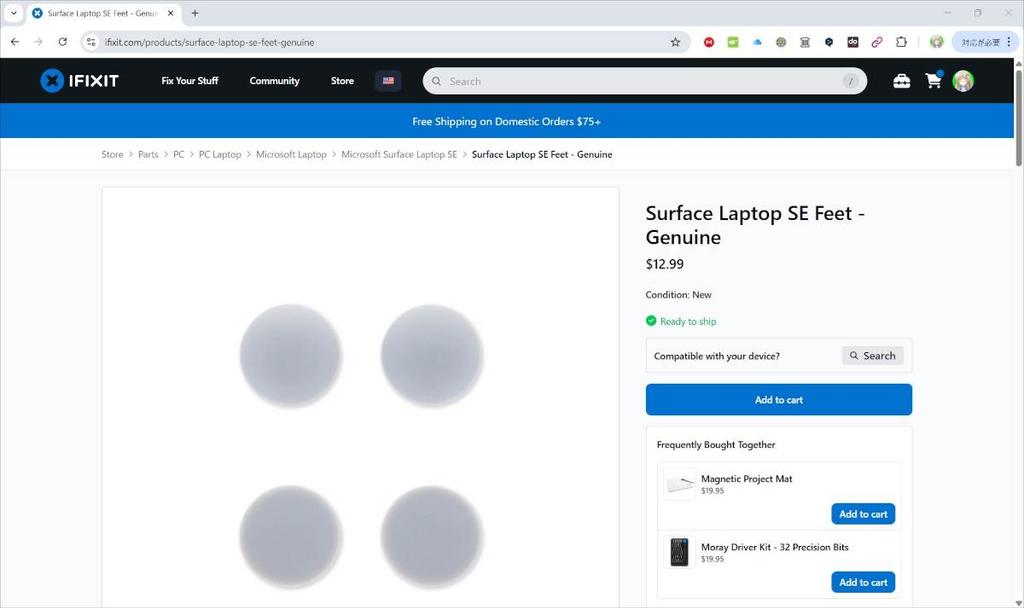Click the user profile avatar

(x=963, y=81)
